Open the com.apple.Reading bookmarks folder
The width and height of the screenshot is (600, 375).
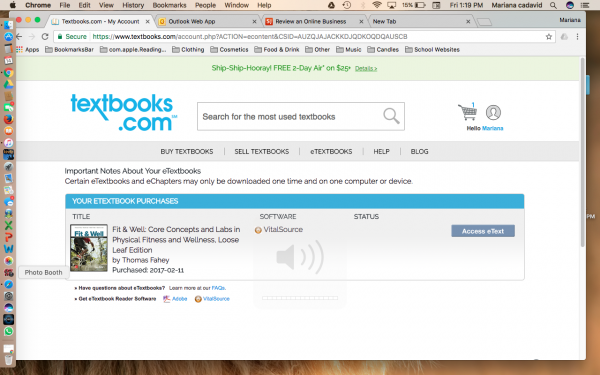click(x=133, y=49)
